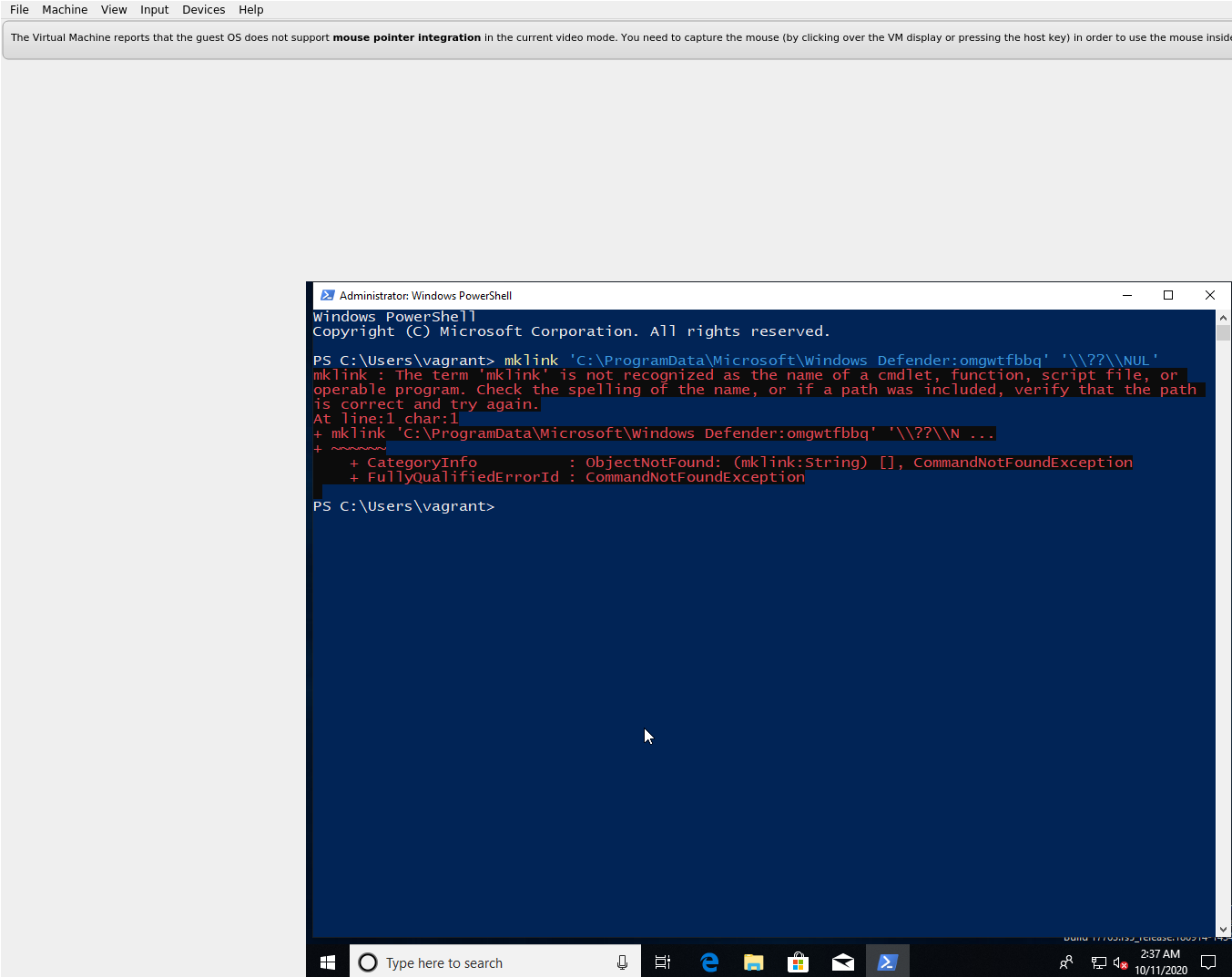Click the 'CategoryInfo' error line
1232x977 pixels.
coord(741,463)
